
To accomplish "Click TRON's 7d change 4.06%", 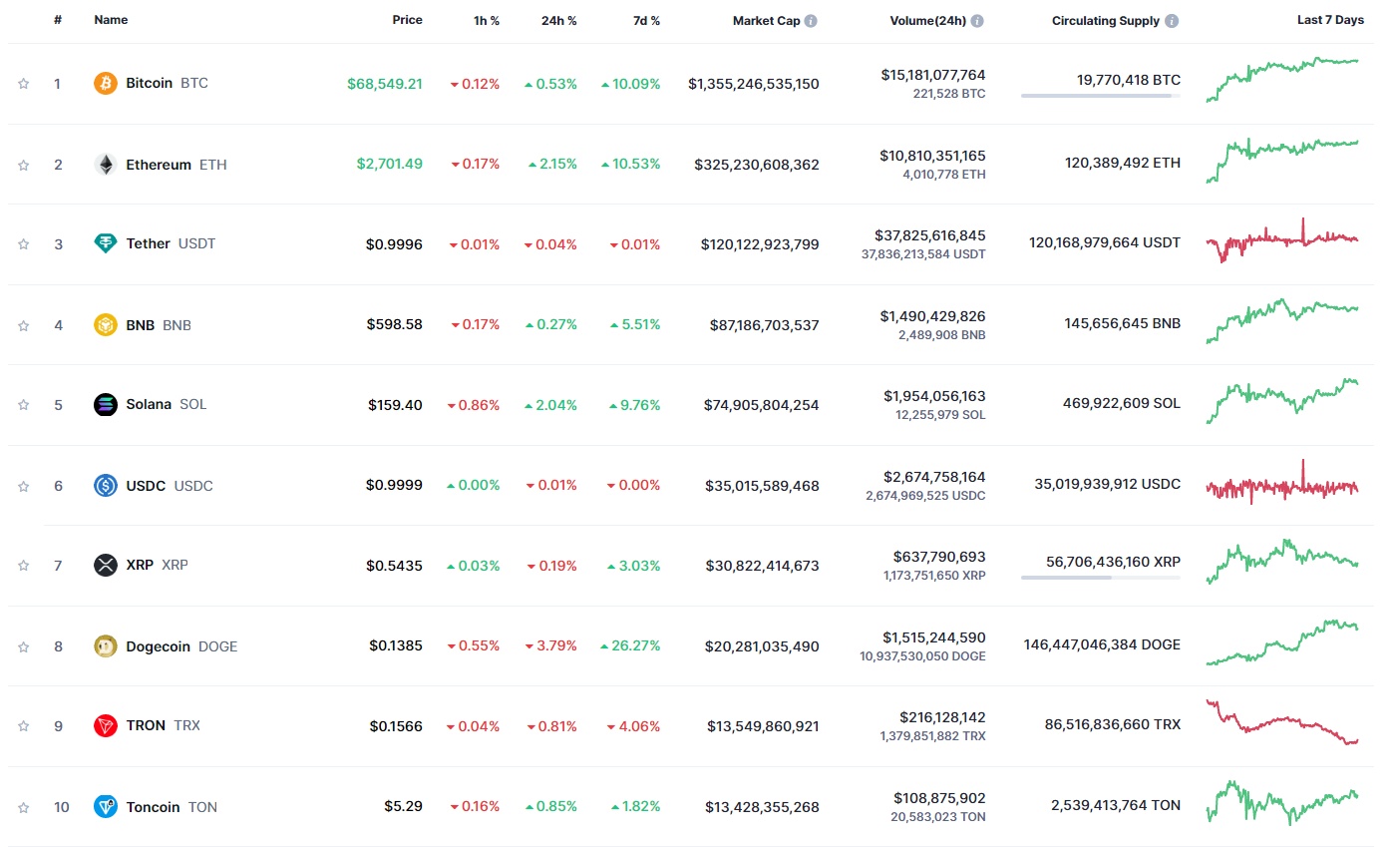I will (x=634, y=726).
